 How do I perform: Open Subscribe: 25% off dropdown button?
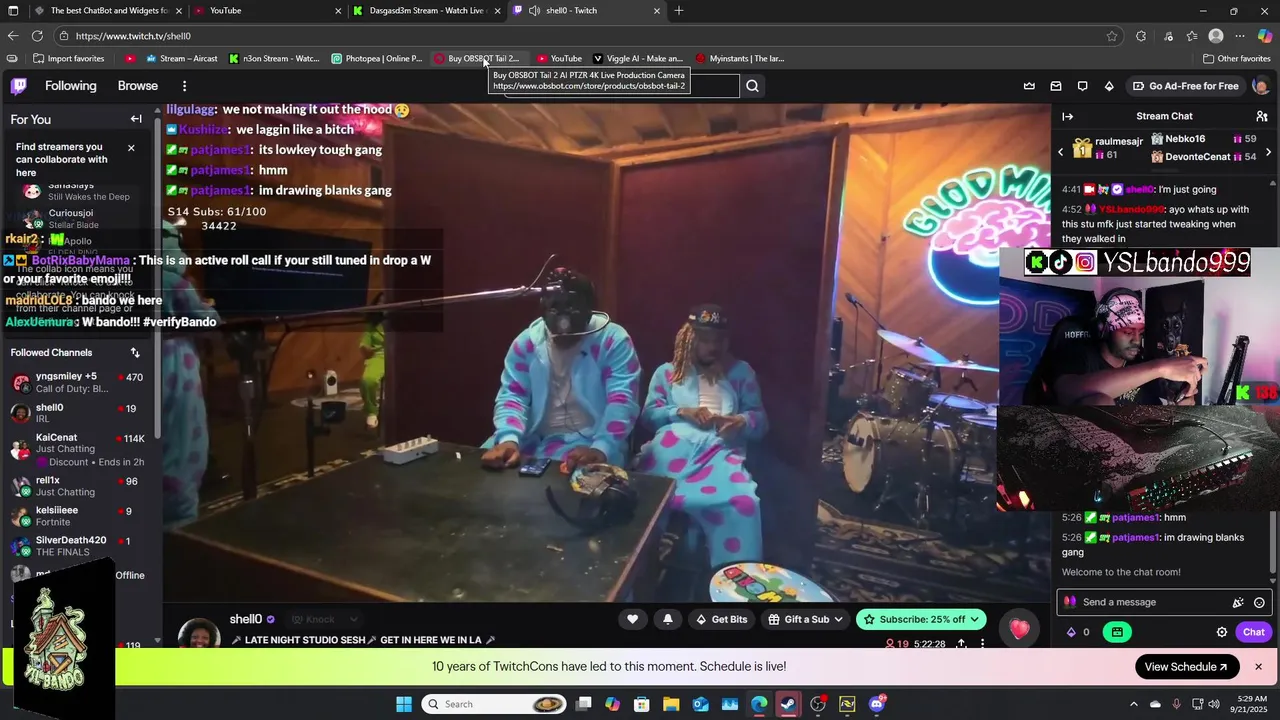(x=921, y=620)
